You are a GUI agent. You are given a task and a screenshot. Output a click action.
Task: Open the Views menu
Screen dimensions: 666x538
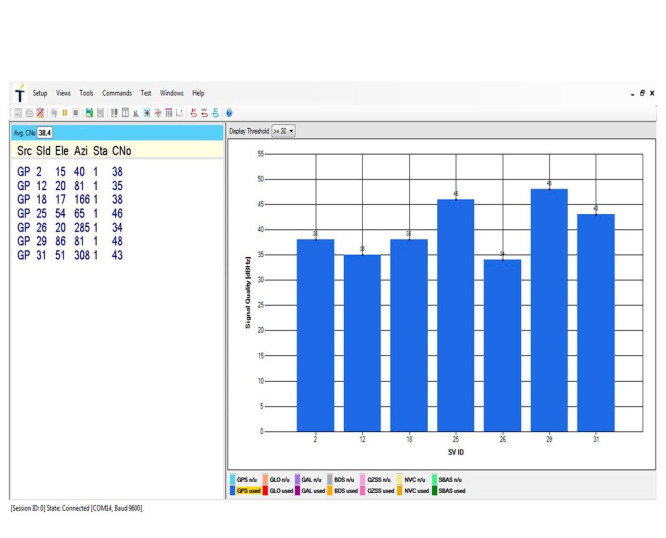pyautogui.click(x=63, y=93)
